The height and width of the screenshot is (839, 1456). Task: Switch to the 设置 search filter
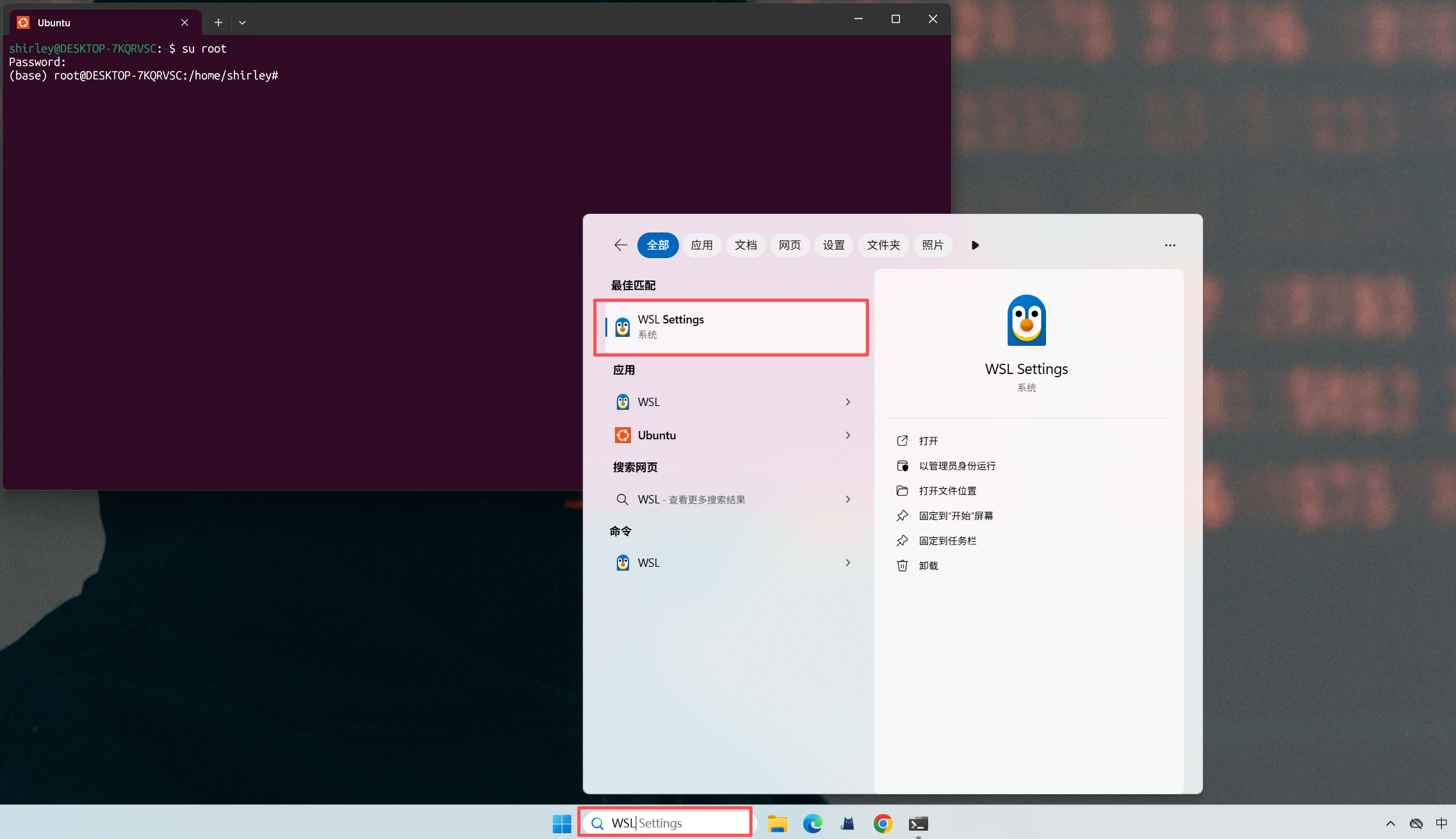pos(833,245)
